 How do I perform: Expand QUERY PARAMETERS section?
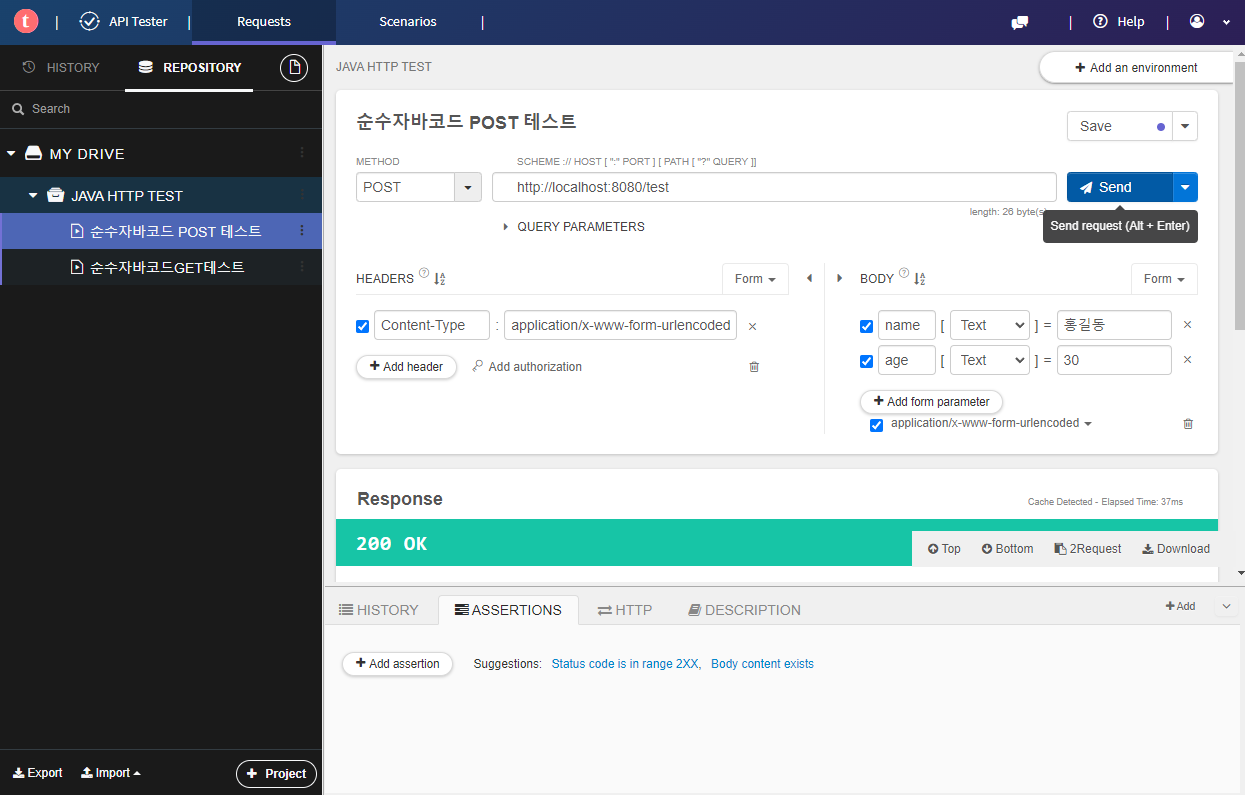573,227
